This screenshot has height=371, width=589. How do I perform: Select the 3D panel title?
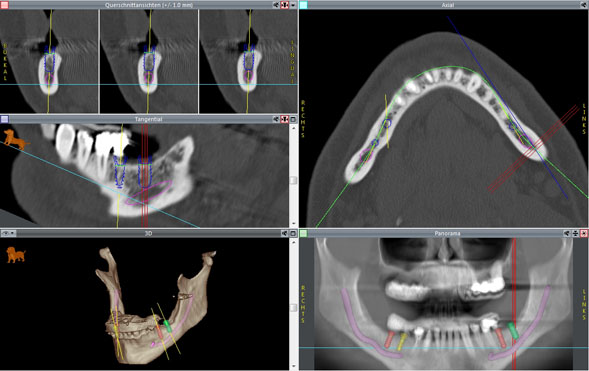[148, 233]
